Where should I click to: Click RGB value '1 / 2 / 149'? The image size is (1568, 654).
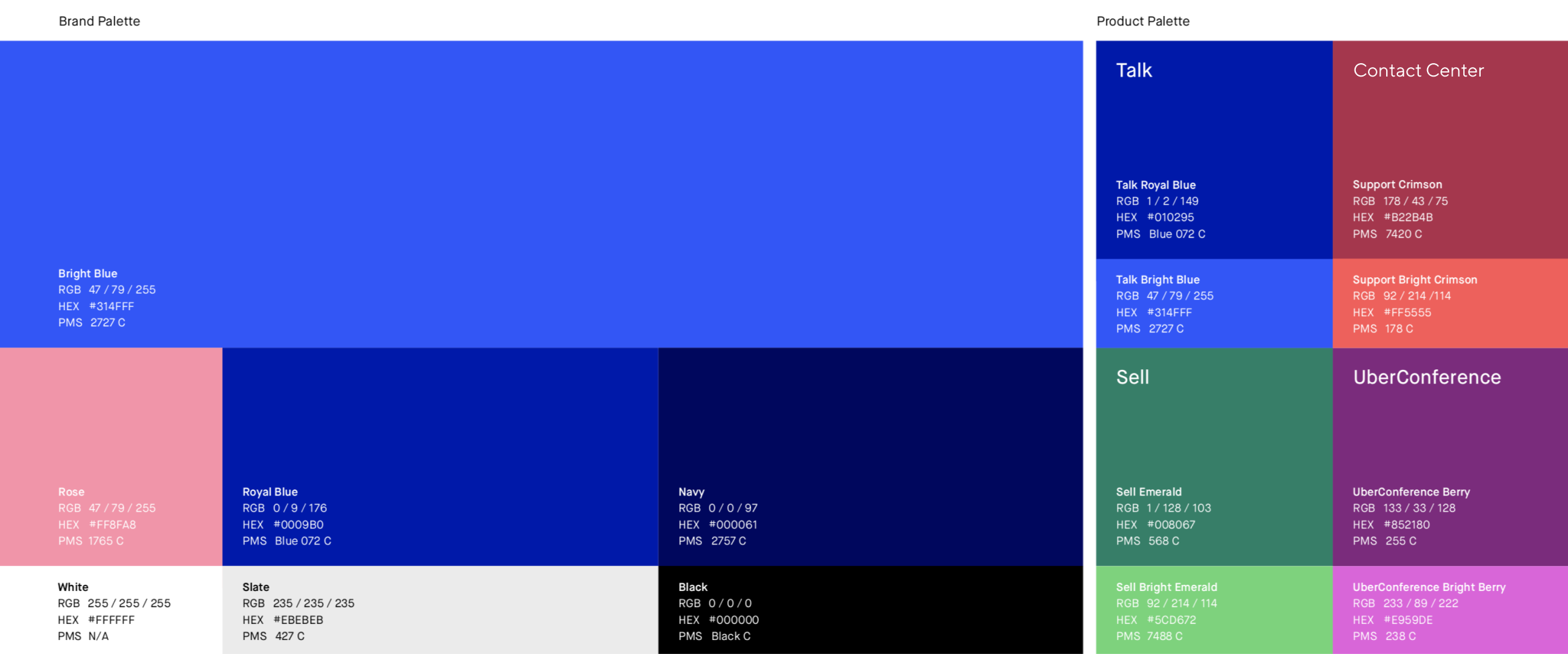[x=1173, y=201]
